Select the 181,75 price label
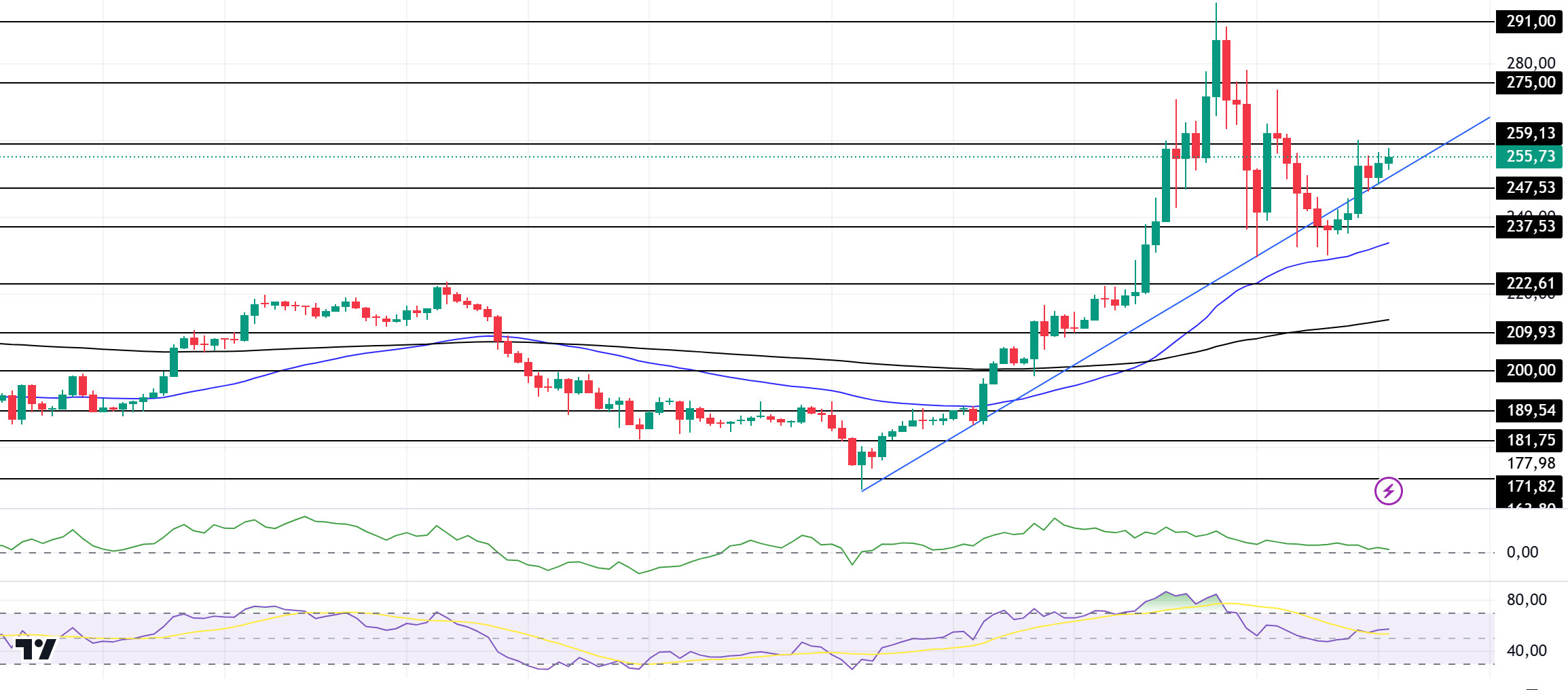Screen dimensions: 1568x690 tap(1530, 441)
